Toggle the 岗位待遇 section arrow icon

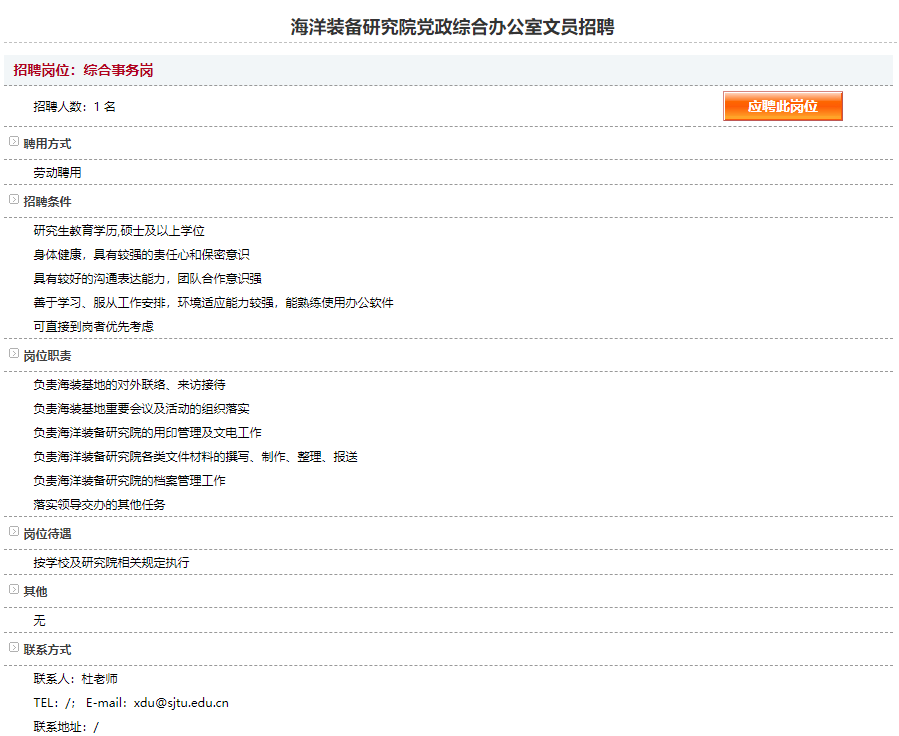point(14,531)
